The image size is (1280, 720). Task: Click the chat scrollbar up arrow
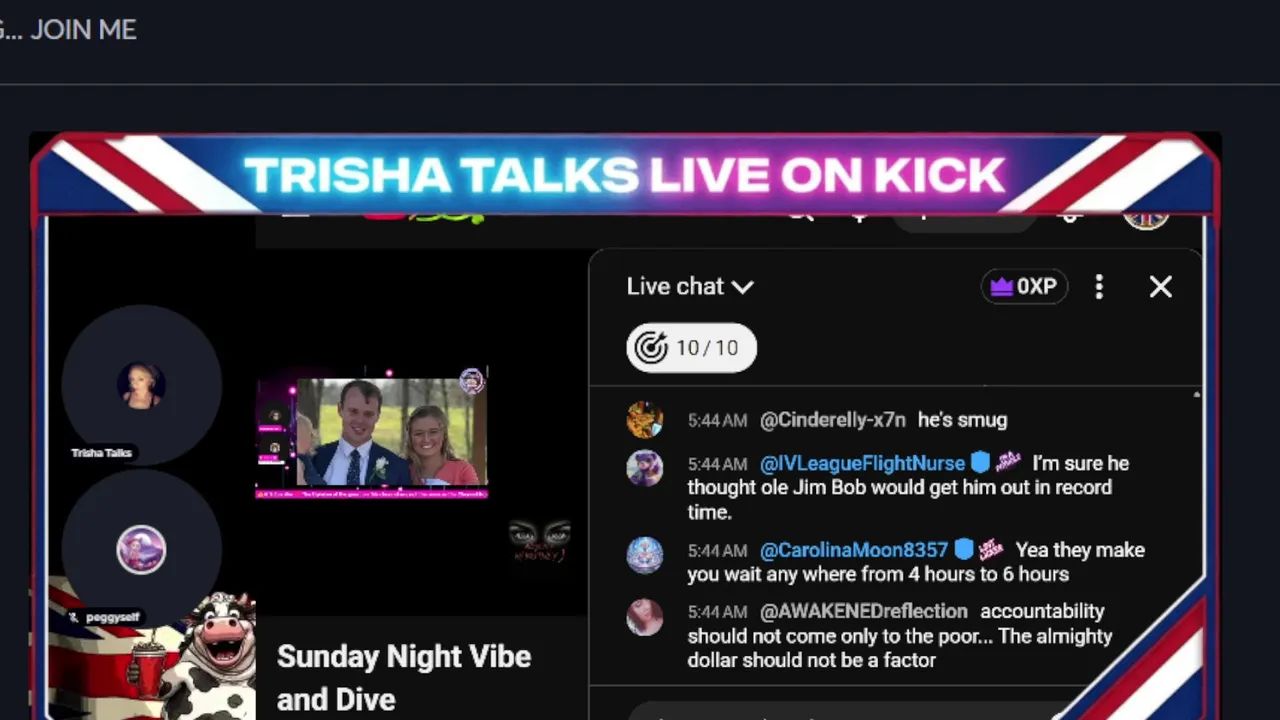click(x=1197, y=396)
